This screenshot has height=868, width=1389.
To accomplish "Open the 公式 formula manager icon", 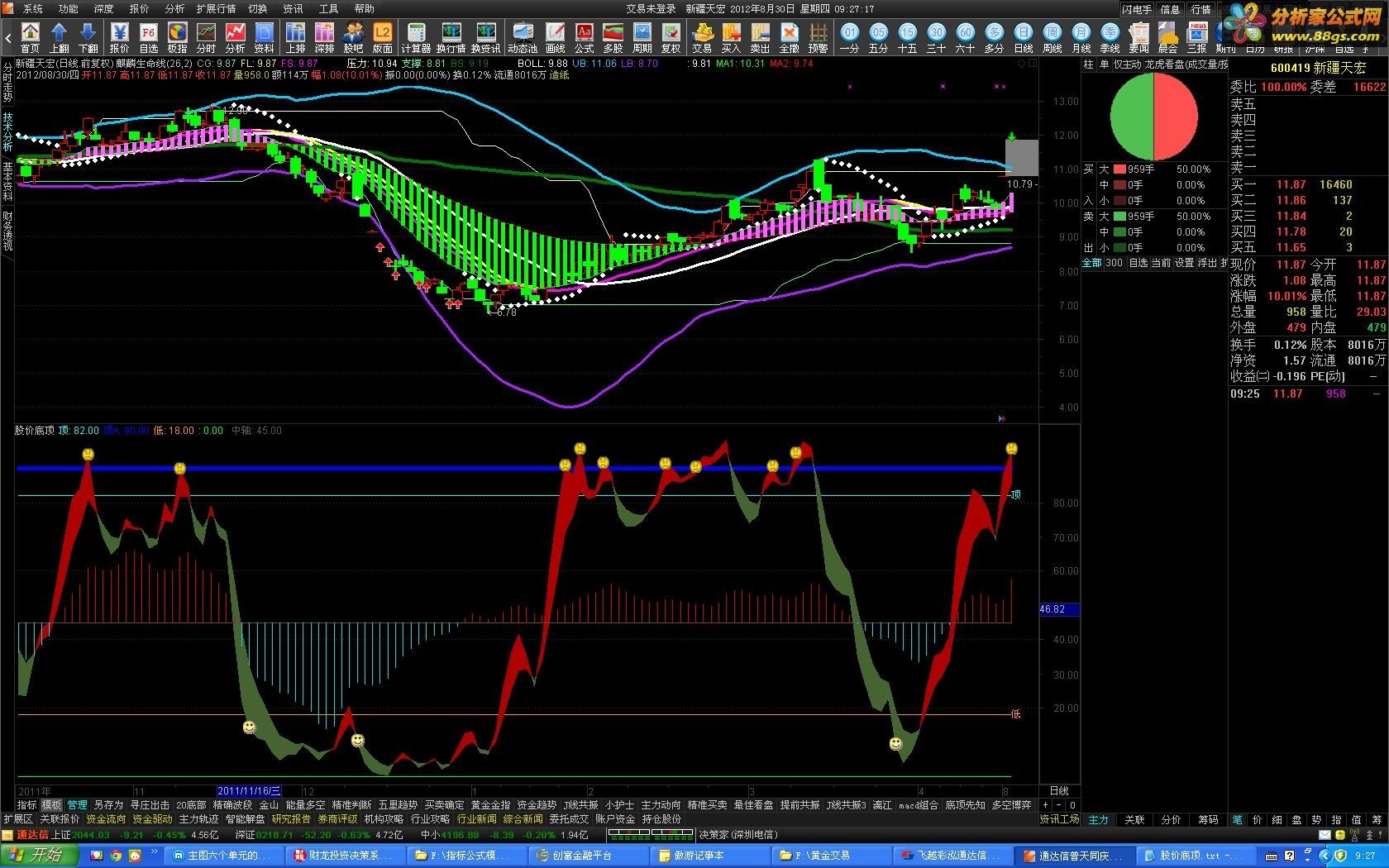I will 585,38.
